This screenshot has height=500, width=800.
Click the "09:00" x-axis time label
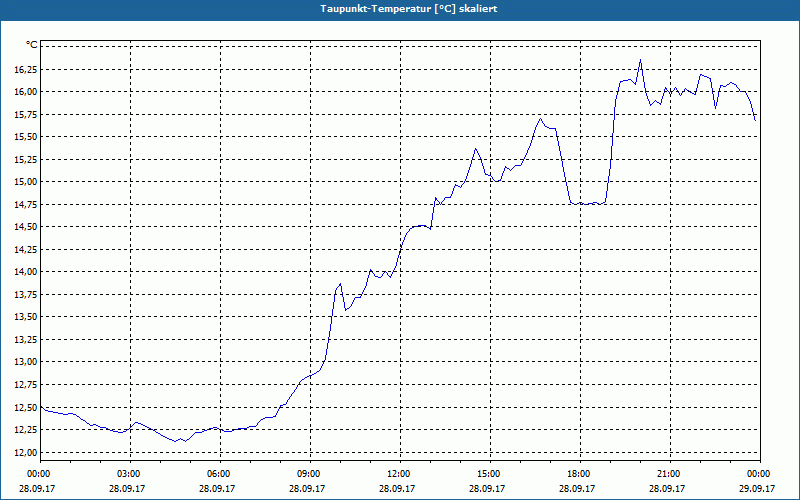[x=308, y=474]
